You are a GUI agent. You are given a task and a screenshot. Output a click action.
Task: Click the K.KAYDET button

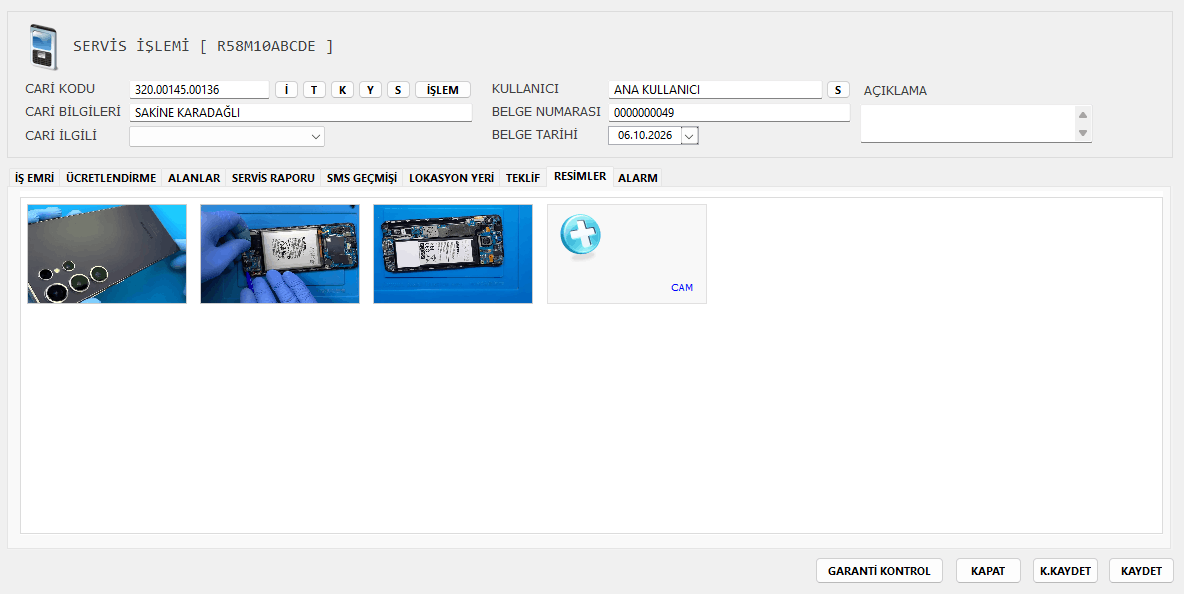[x=1065, y=571]
